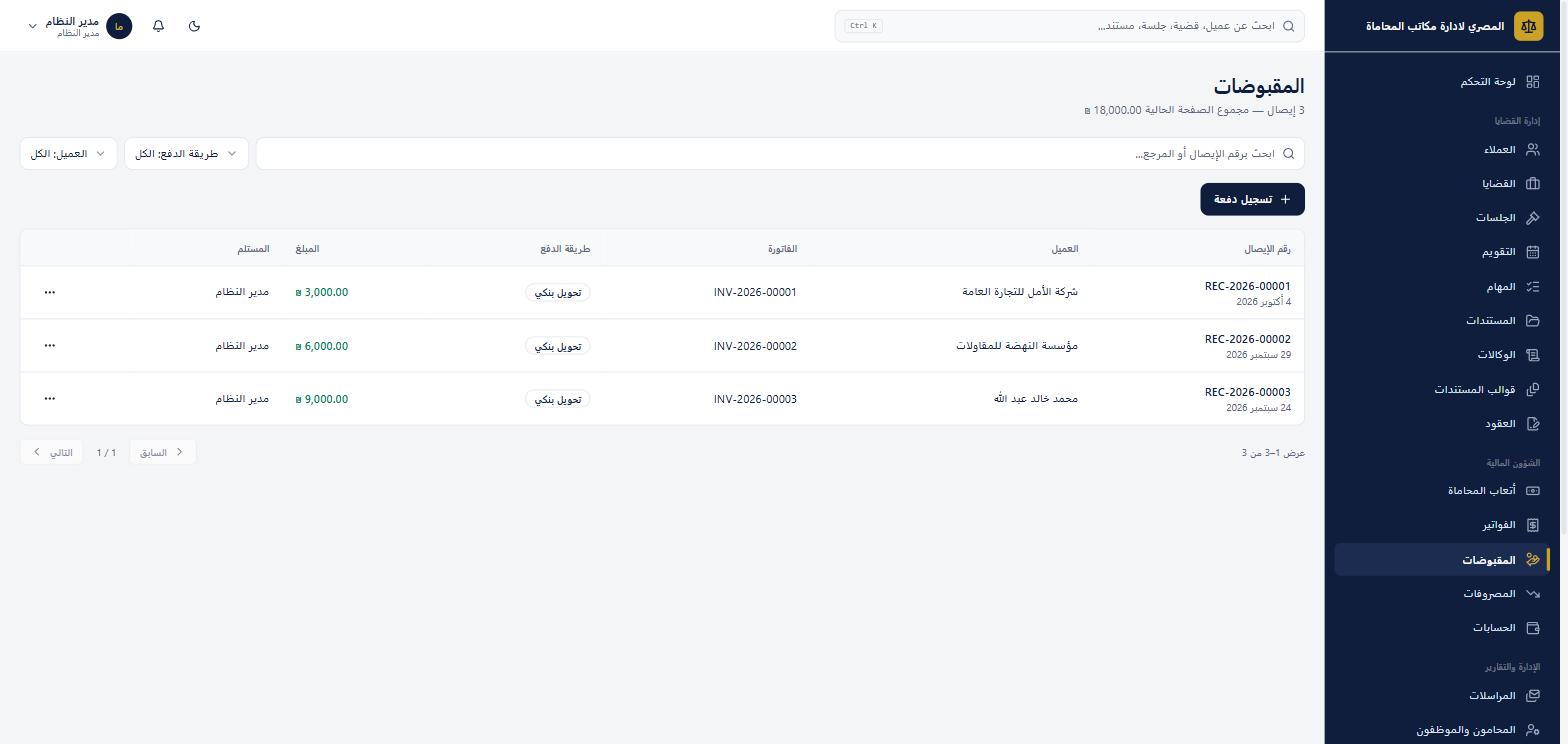1568x744 pixels.
Task: Go to الحسابات in the sidebar
Action: pos(1442,628)
